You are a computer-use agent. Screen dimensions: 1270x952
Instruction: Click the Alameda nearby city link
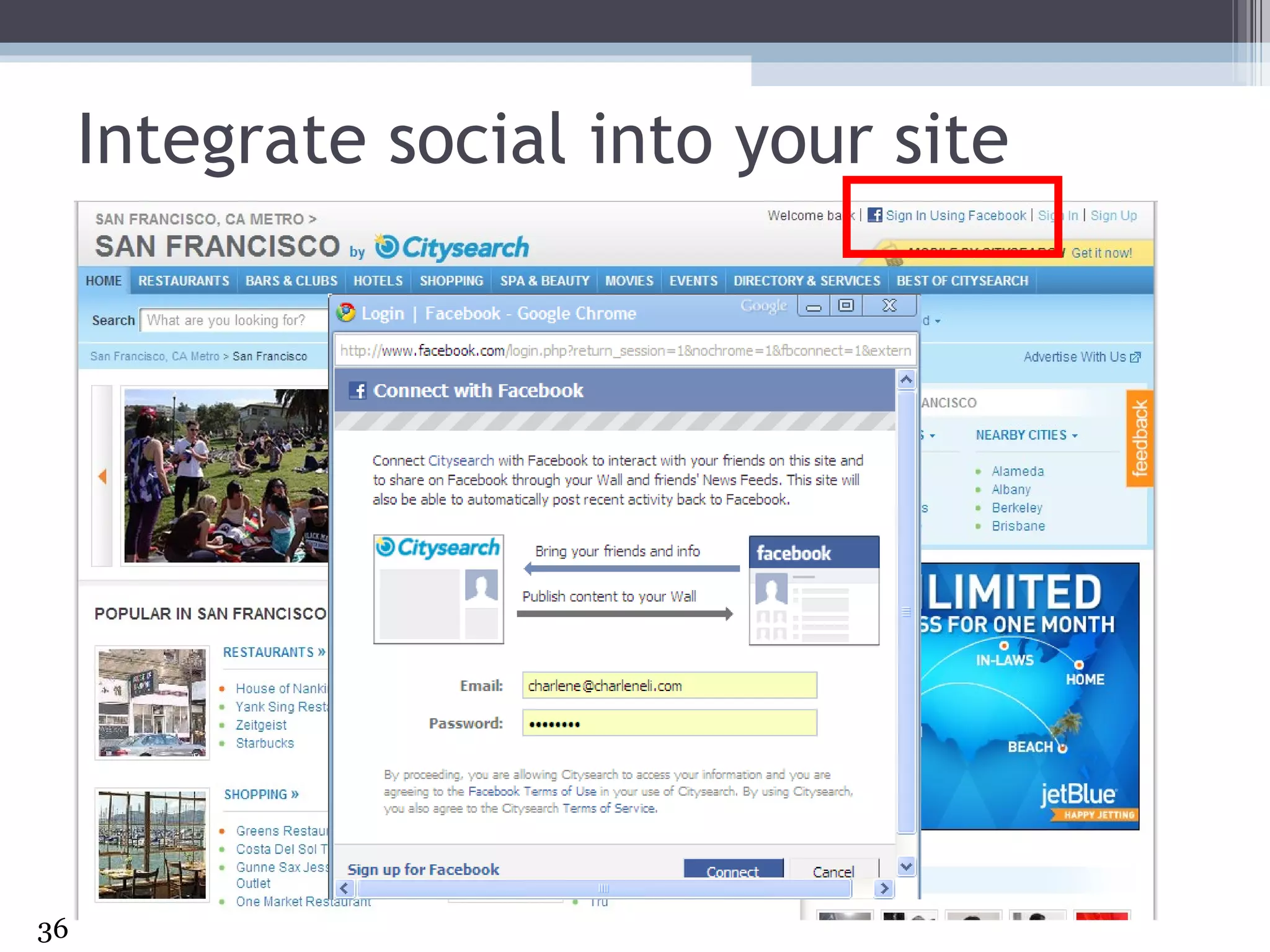pyautogui.click(x=1018, y=471)
